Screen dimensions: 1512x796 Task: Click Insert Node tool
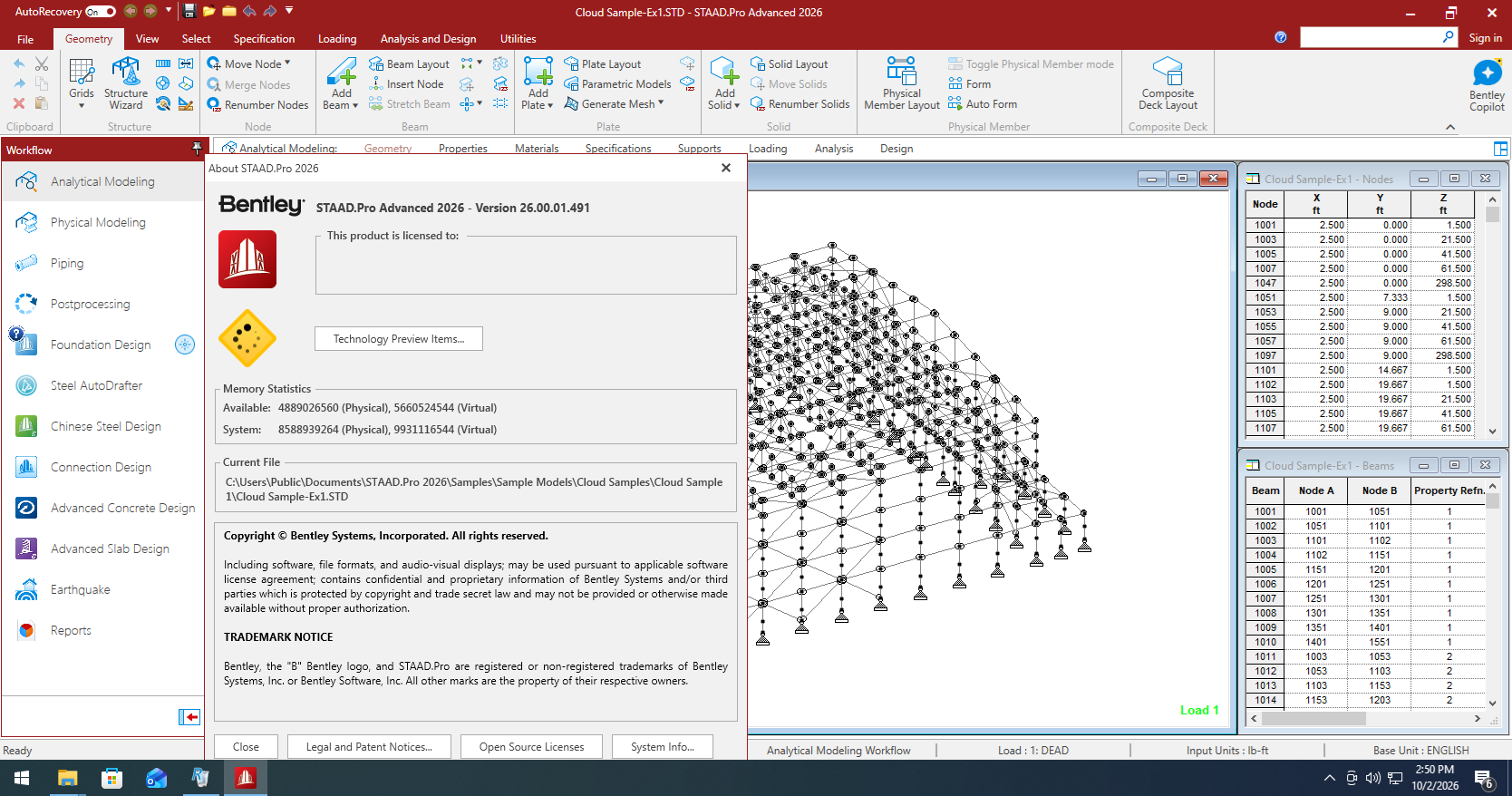pos(406,84)
